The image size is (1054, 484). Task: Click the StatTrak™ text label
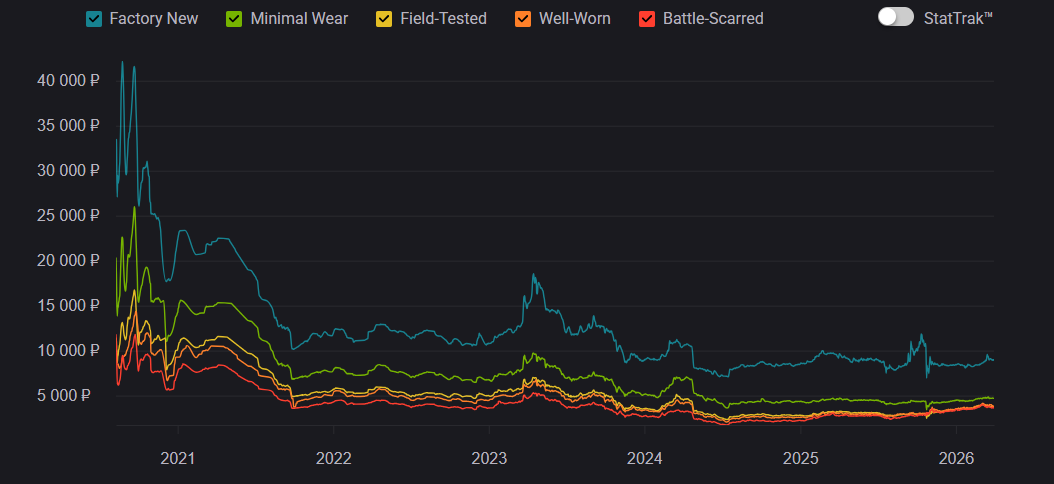pos(958,18)
